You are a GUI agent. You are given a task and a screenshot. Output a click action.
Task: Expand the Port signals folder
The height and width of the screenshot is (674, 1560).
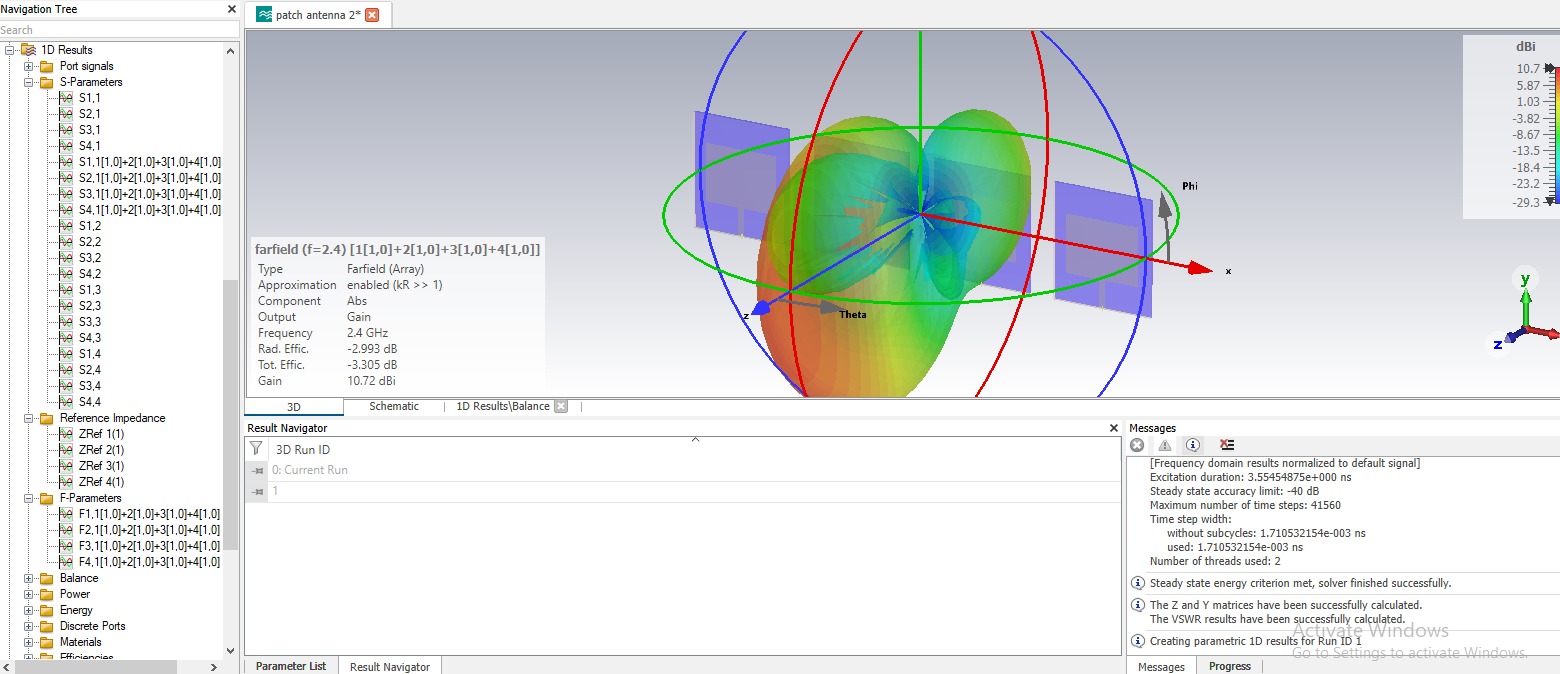click(x=29, y=66)
